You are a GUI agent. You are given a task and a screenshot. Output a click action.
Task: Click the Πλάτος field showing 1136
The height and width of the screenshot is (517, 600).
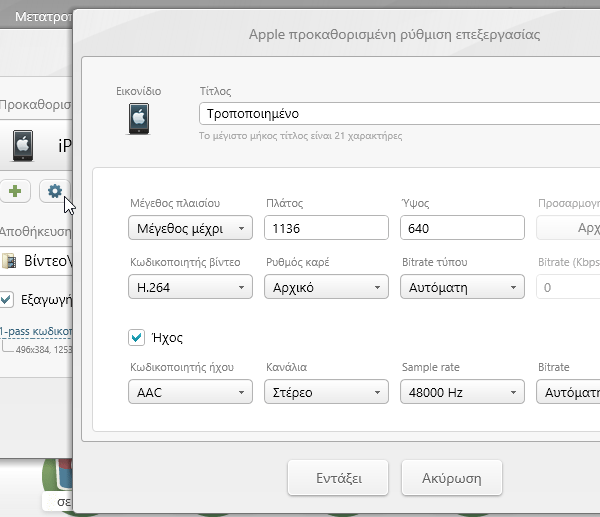[326, 228]
